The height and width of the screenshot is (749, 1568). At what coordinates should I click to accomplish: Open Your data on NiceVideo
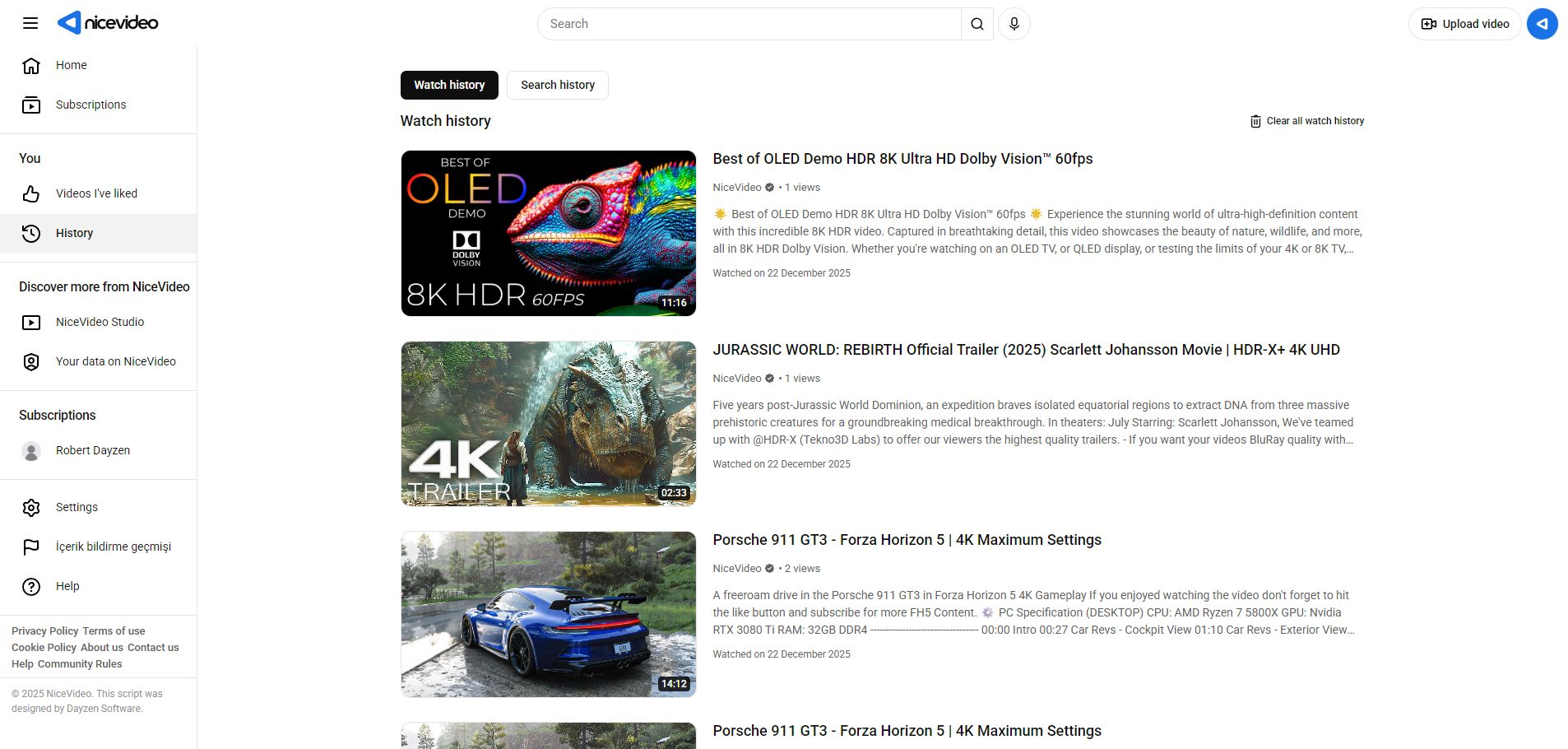pyautogui.click(x=99, y=362)
